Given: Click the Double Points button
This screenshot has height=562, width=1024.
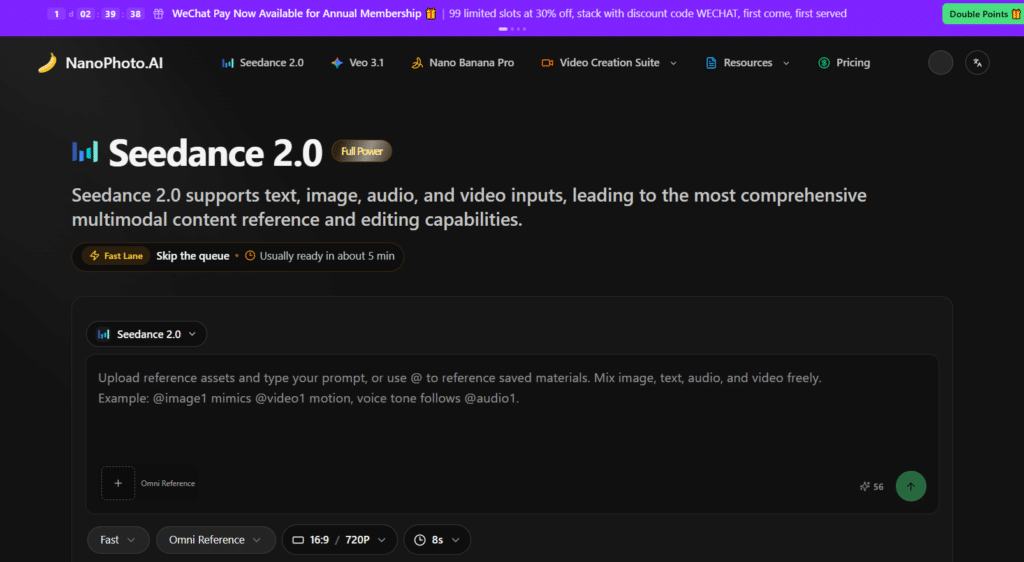Looking at the screenshot, I should click(983, 14).
